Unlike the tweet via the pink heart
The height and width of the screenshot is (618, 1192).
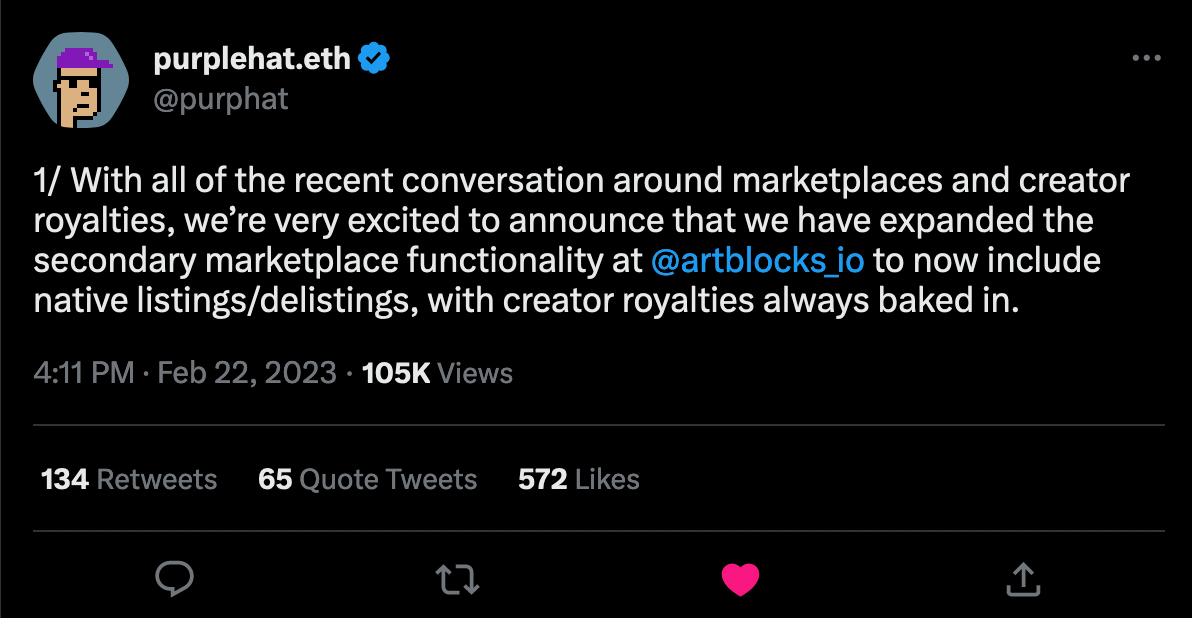740,578
